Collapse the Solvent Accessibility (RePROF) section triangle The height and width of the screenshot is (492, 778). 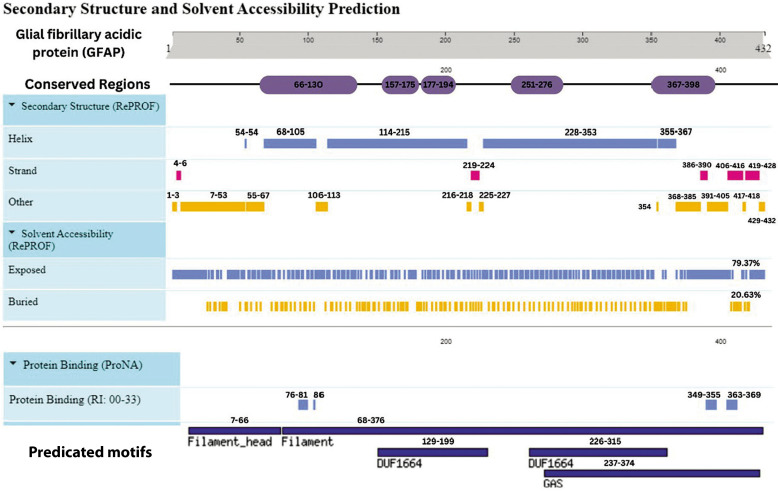click(x=12, y=232)
